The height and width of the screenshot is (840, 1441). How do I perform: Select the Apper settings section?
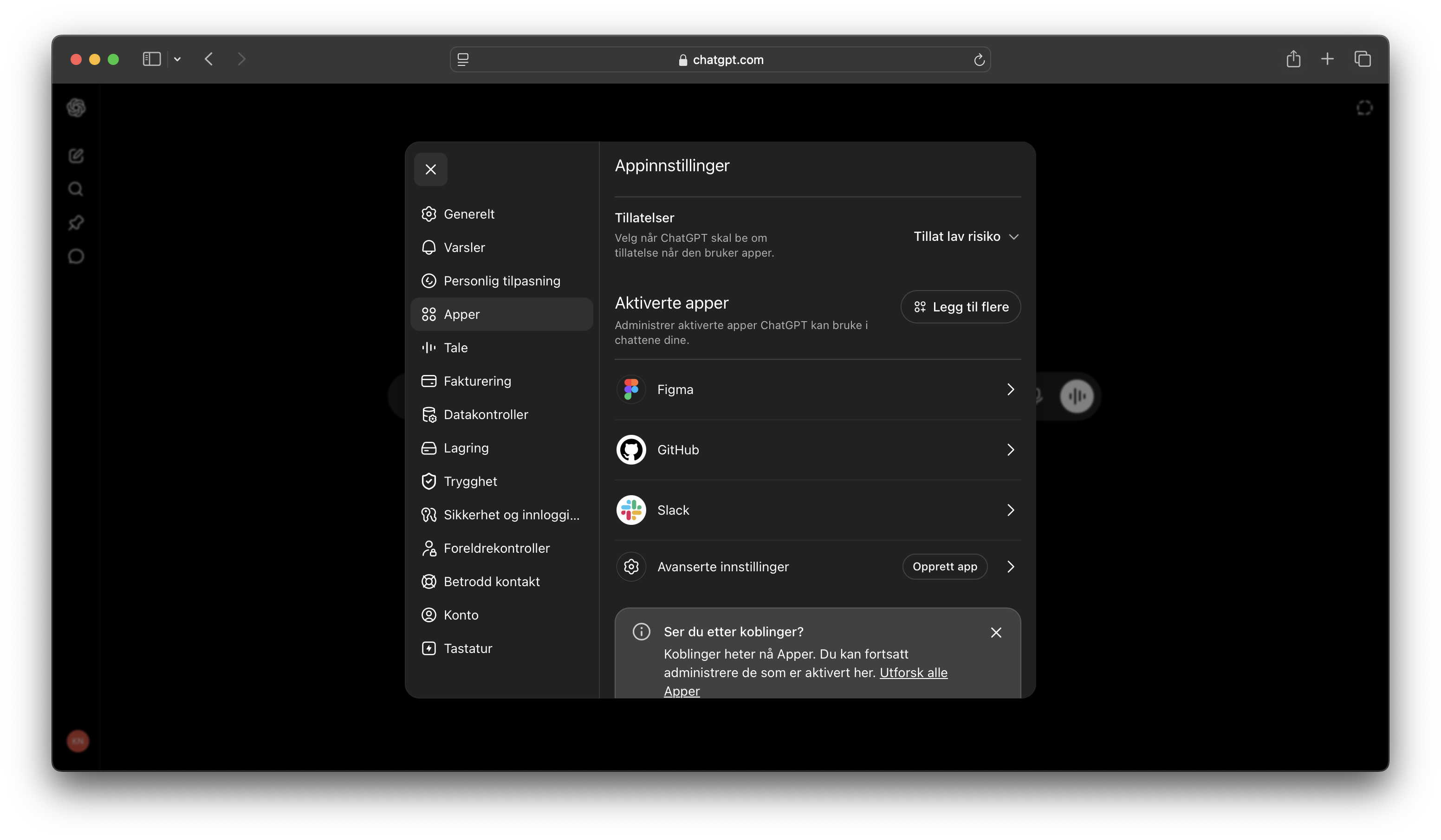click(501, 314)
